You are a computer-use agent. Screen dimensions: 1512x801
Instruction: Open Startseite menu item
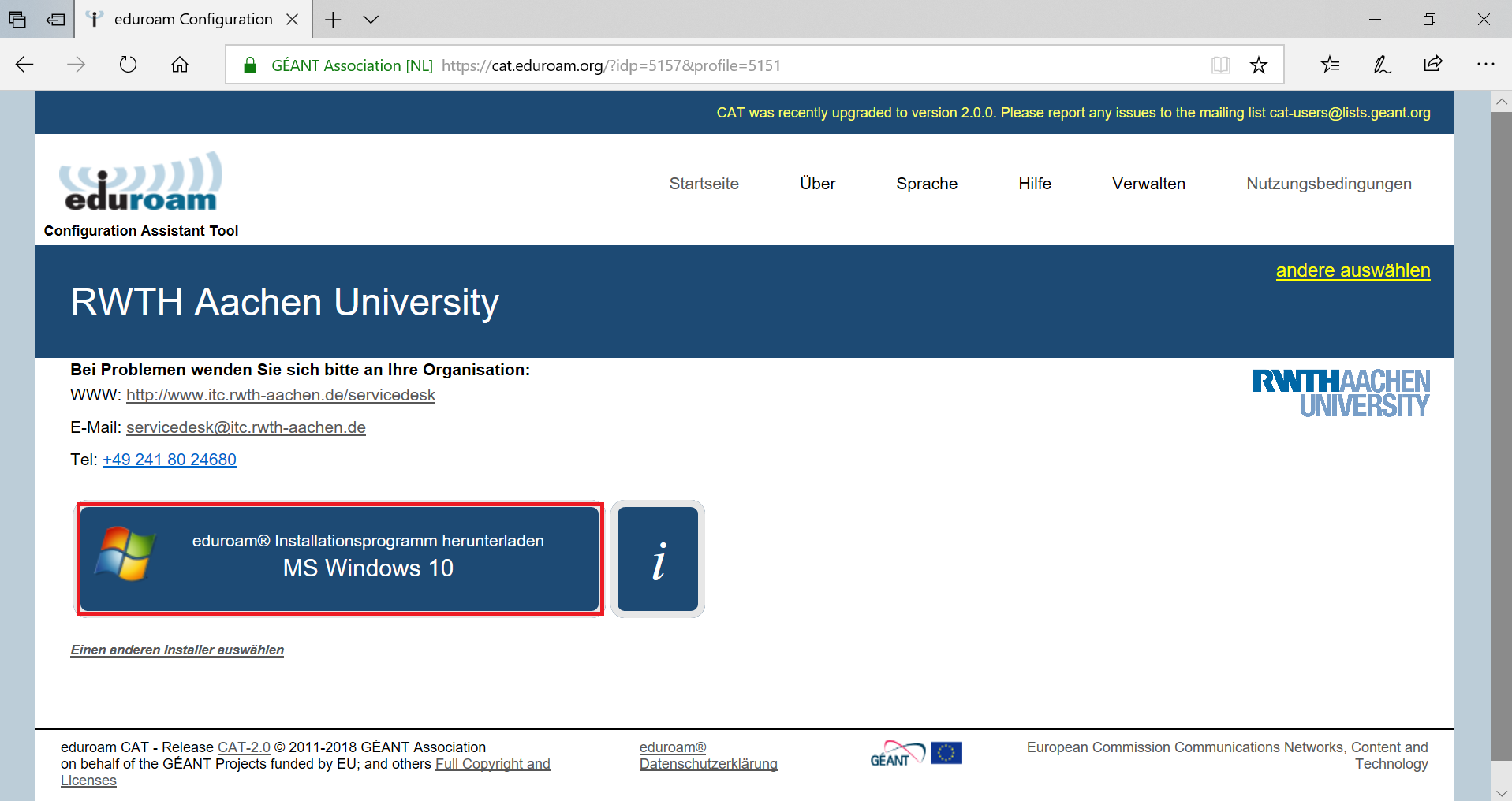pos(704,184)
